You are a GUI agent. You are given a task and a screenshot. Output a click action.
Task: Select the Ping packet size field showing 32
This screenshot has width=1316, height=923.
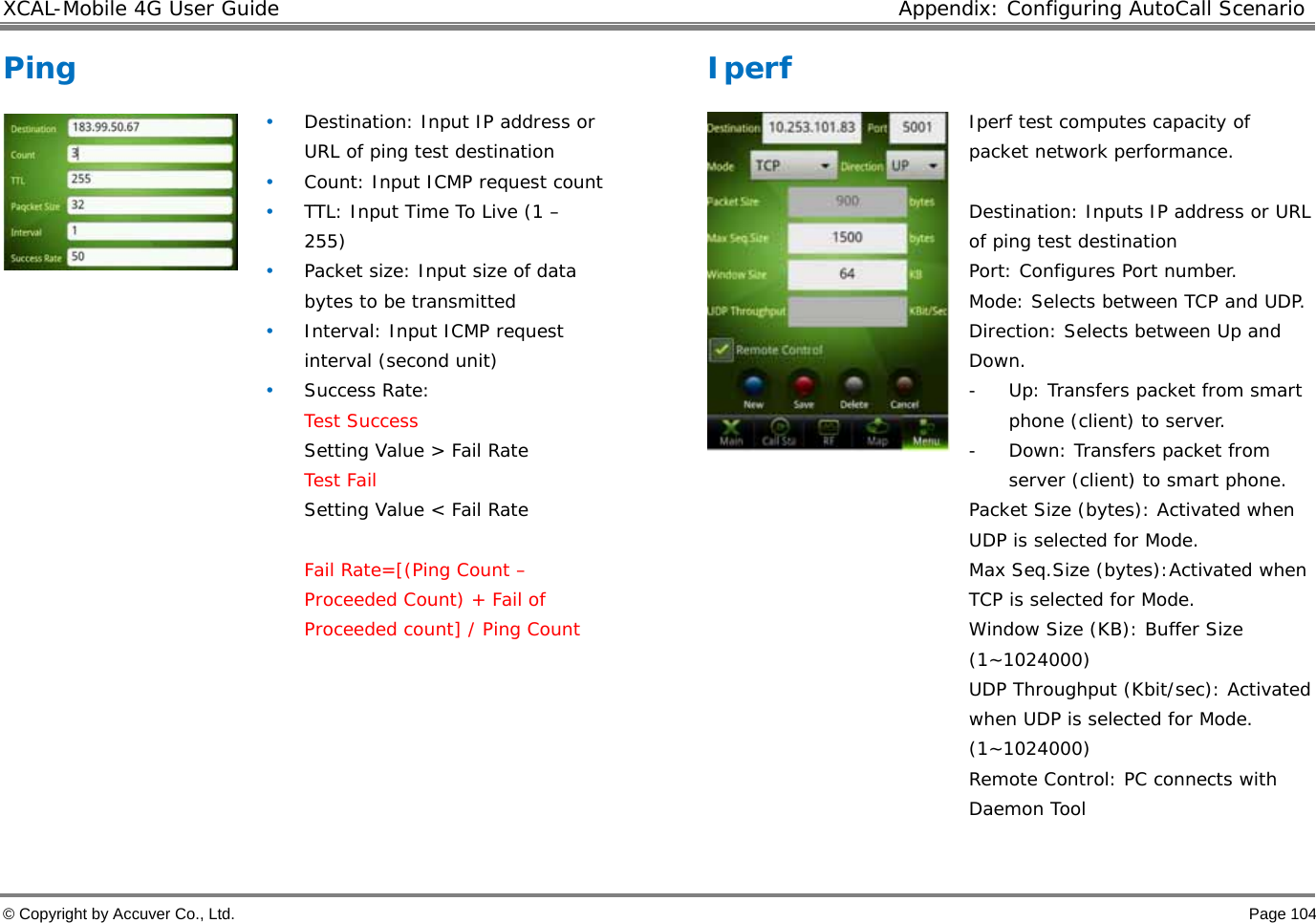point(150,204)
